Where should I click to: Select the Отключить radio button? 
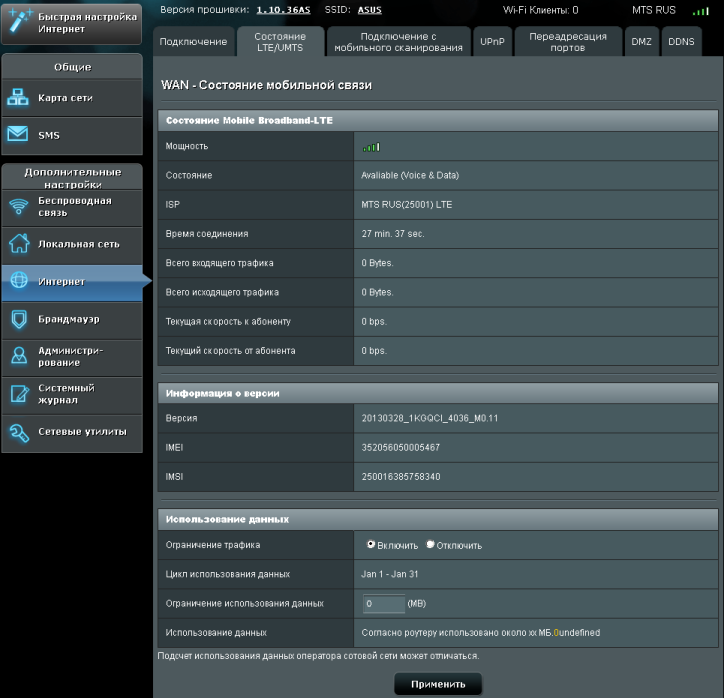coord(430,544)
